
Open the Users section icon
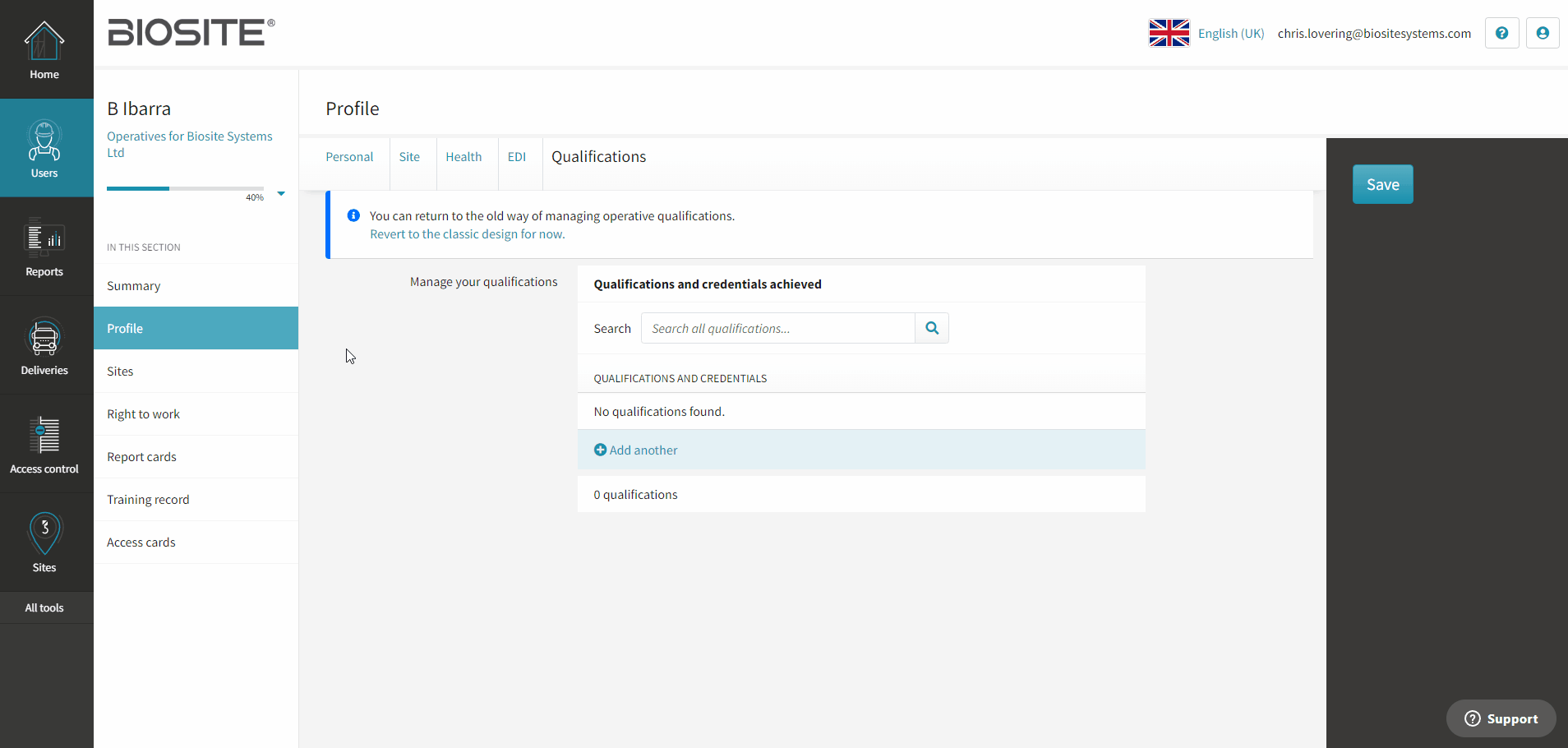click(44, 140)
